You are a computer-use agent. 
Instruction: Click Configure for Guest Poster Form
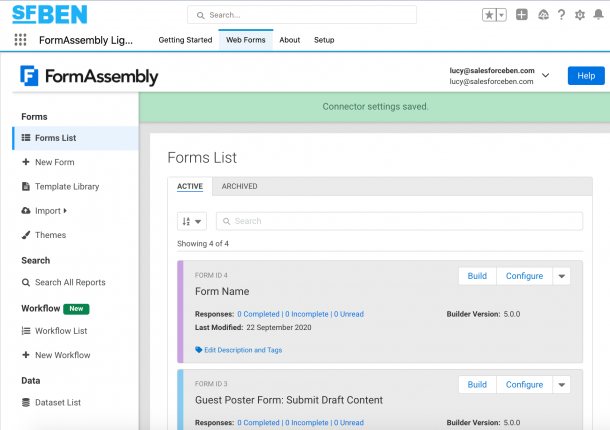pos(524,384)
